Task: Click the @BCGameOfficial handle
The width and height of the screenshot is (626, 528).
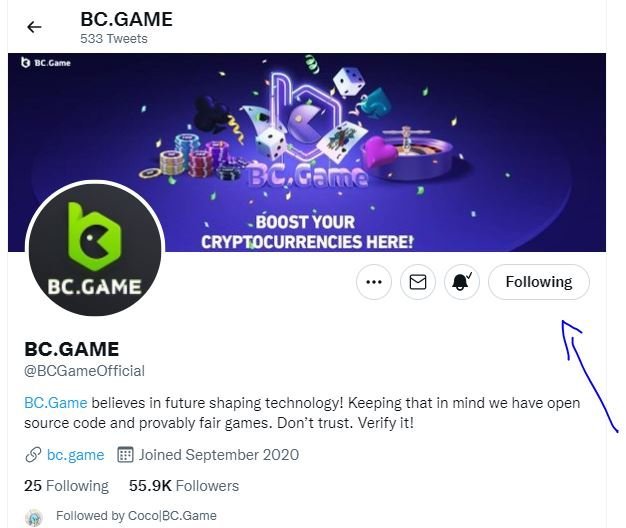Action: (84, 371)
